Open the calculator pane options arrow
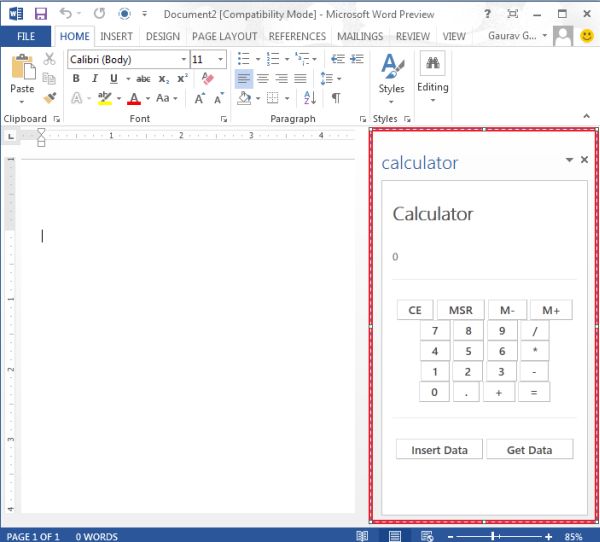This screenshot has width=600, height=542. (x=569, y=160)
